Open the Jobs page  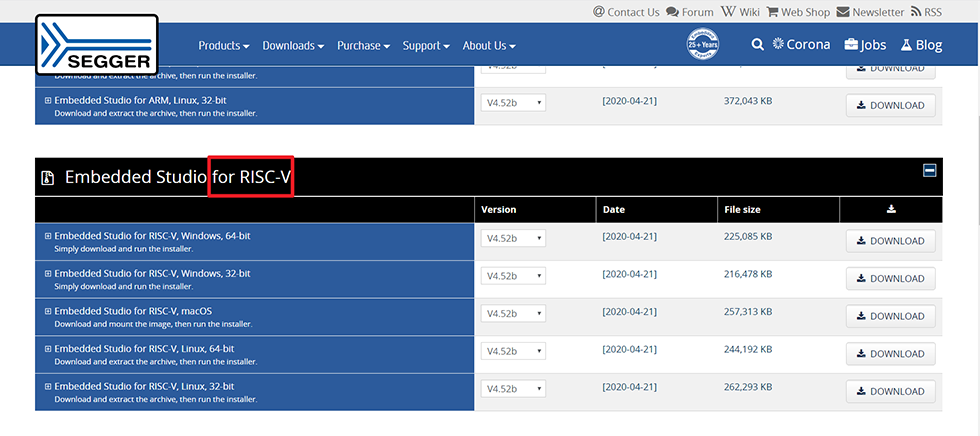865,45
